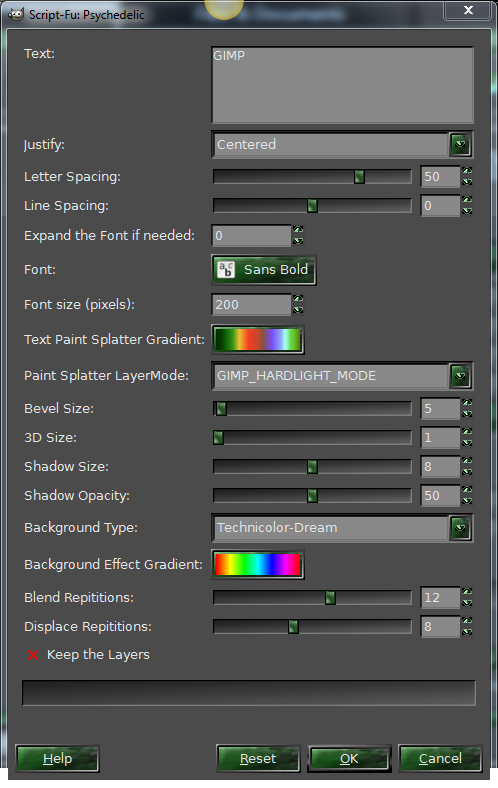Click the Reset button
This screenshot has height=788, width=498.
pos(258,758)
